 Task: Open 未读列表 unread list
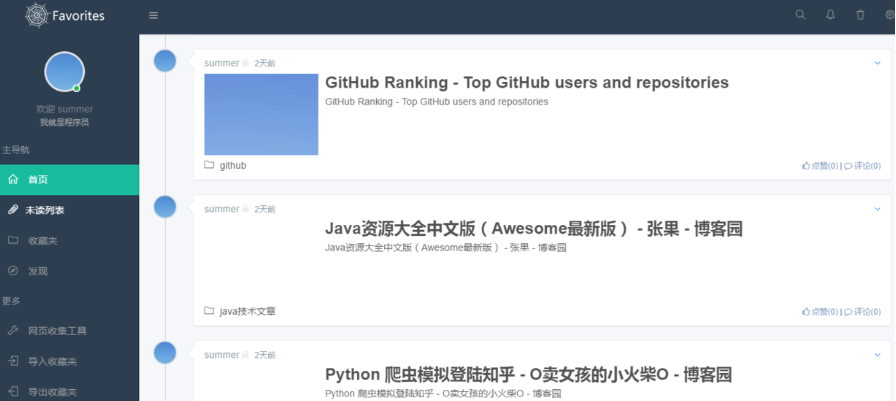tap(69, 210)
